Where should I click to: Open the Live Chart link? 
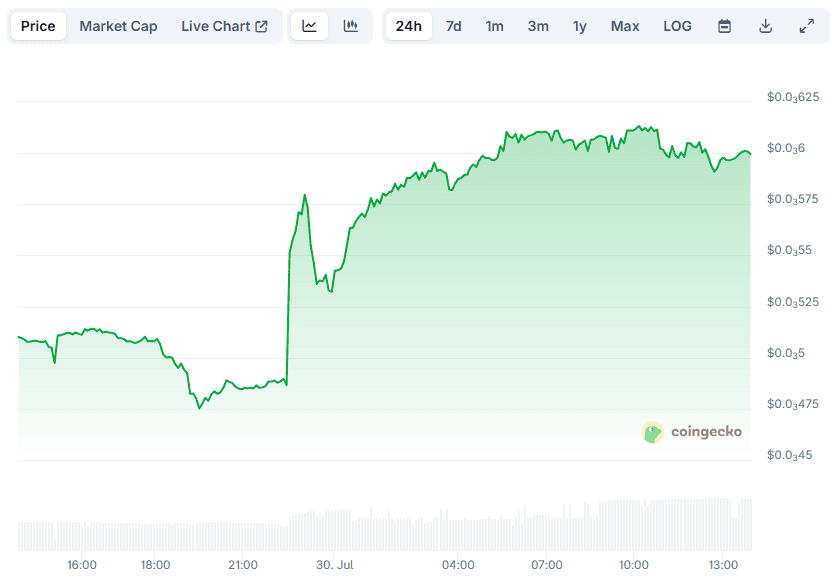[218, 26]
